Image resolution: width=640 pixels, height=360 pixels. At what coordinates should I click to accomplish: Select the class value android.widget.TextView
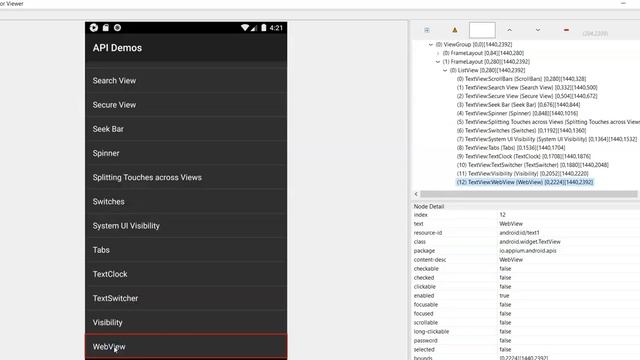tap(530, 242)
